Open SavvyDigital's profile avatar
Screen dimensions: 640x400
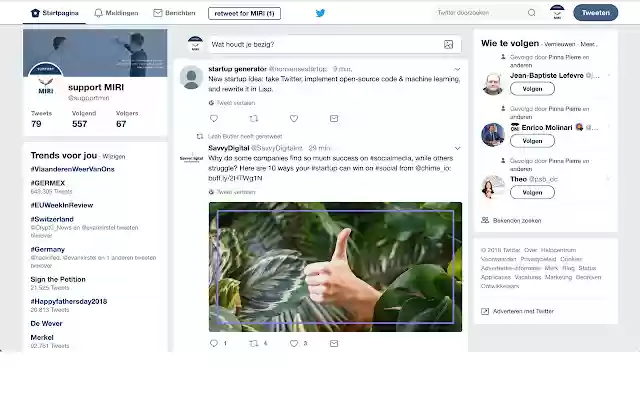pos(191,158)
